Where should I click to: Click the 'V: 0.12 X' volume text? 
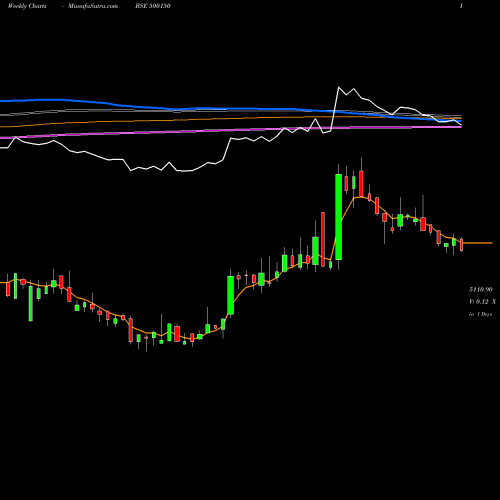(482, 302)
